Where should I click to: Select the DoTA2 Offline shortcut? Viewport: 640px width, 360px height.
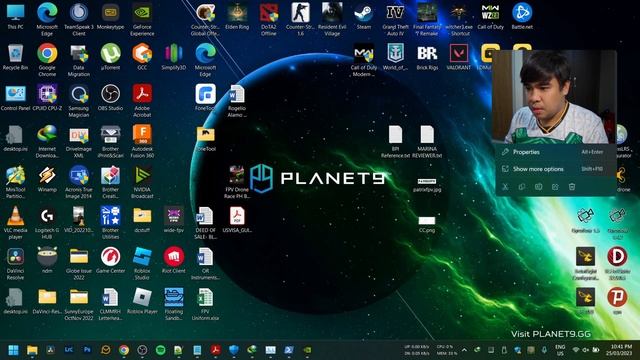(x=269, y=19)
